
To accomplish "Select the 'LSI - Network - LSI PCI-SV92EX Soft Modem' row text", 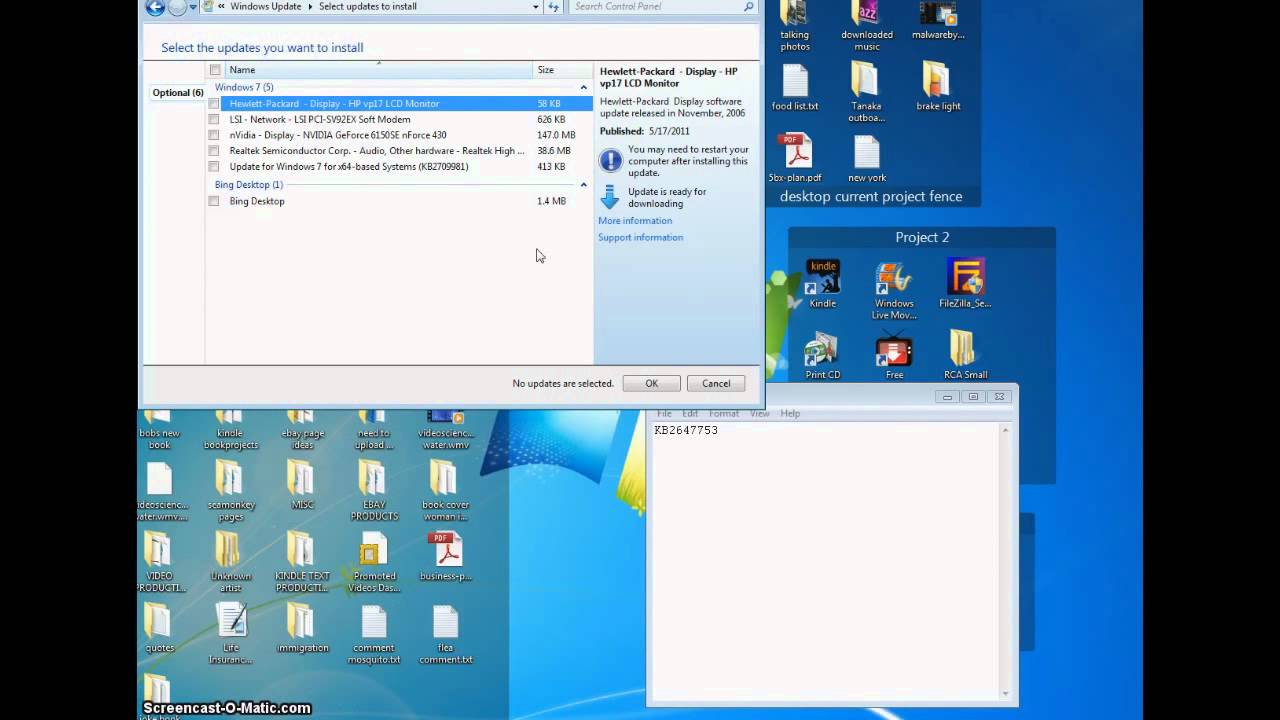I will coord(320,119).
